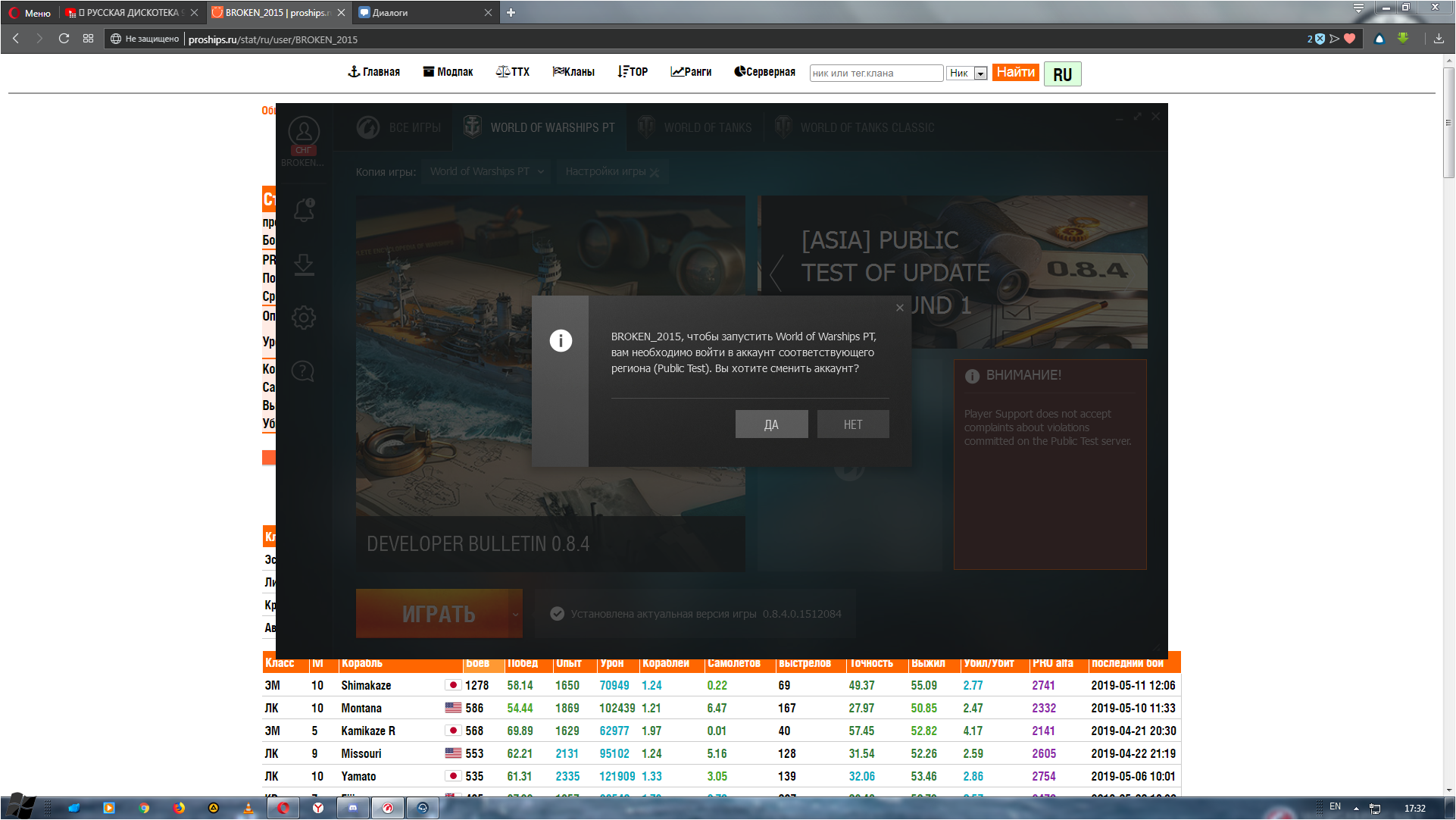
Task: Select the World of Tanks Classic tab
Action: [x=855, y=127]
